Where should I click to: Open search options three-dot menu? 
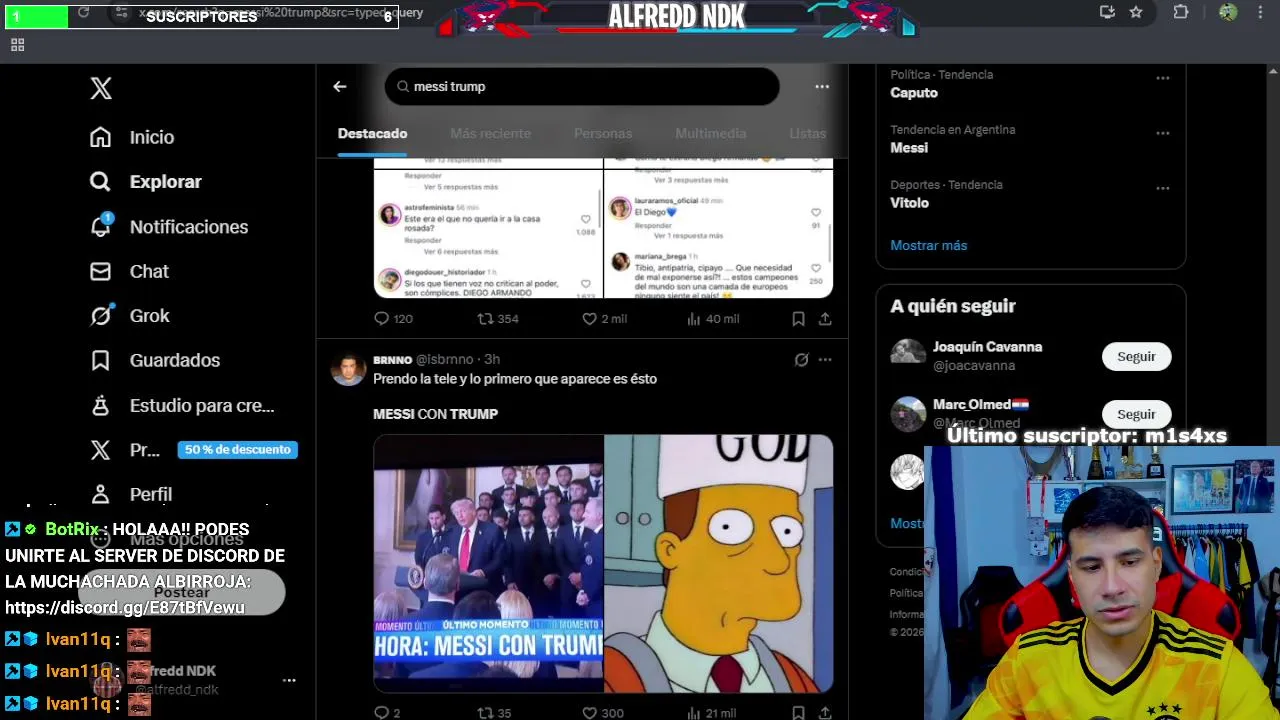[822, 87]
